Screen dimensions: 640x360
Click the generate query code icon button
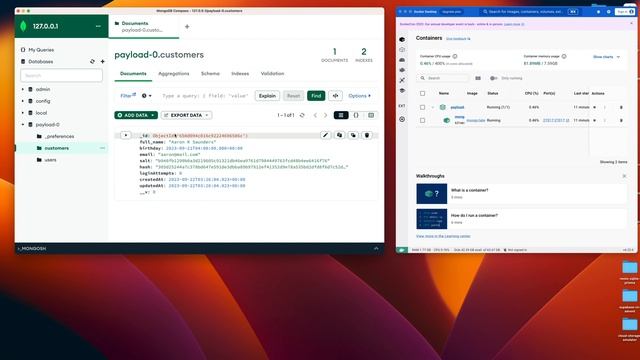(336, 96)
